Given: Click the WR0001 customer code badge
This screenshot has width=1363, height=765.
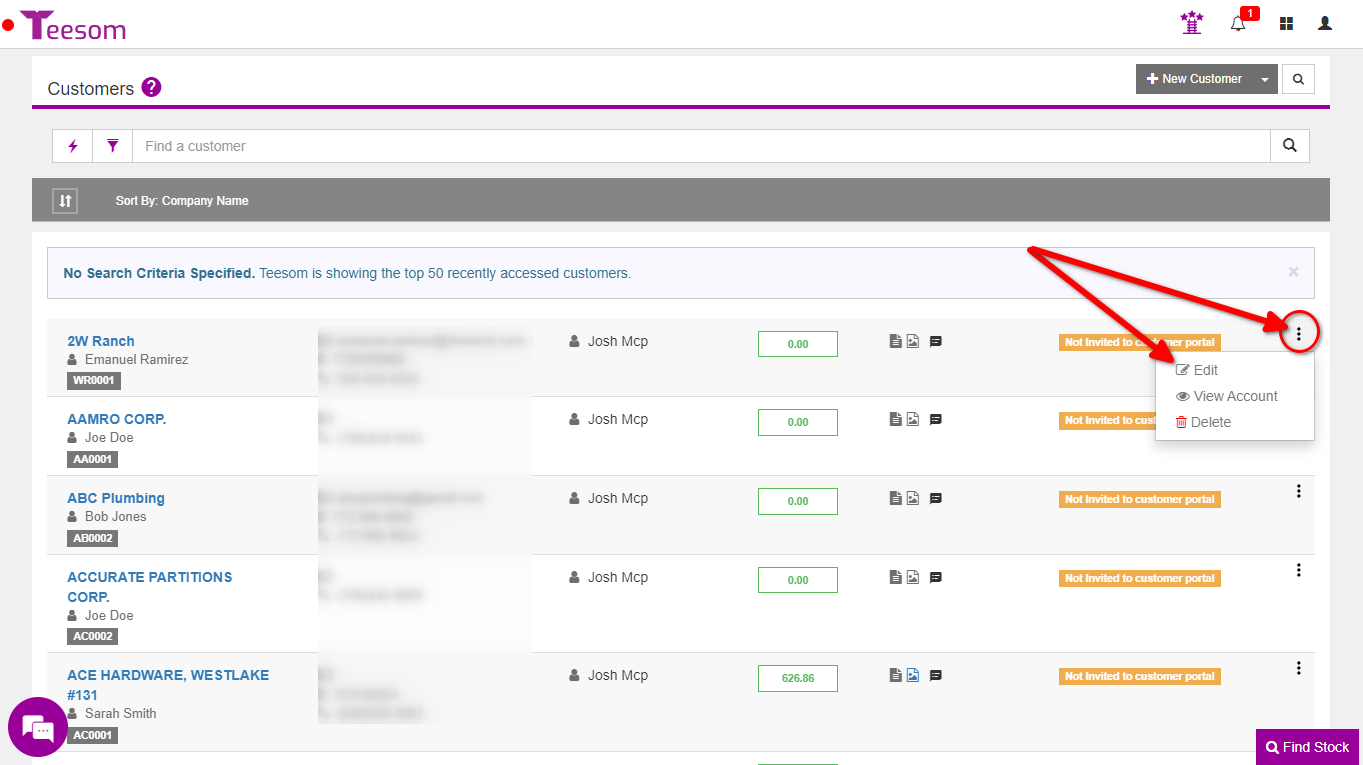Looking at the screenshot, I should point(92,381).
